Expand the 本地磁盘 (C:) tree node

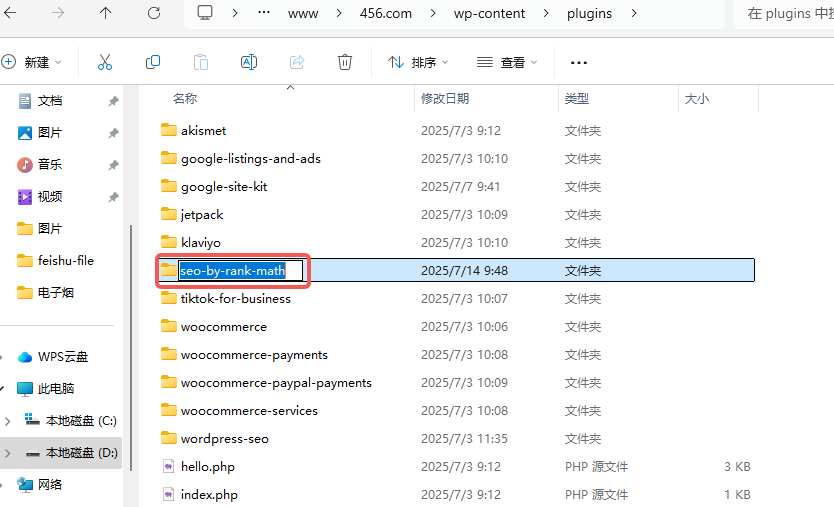pyautogui.click(x=9, y=421)
